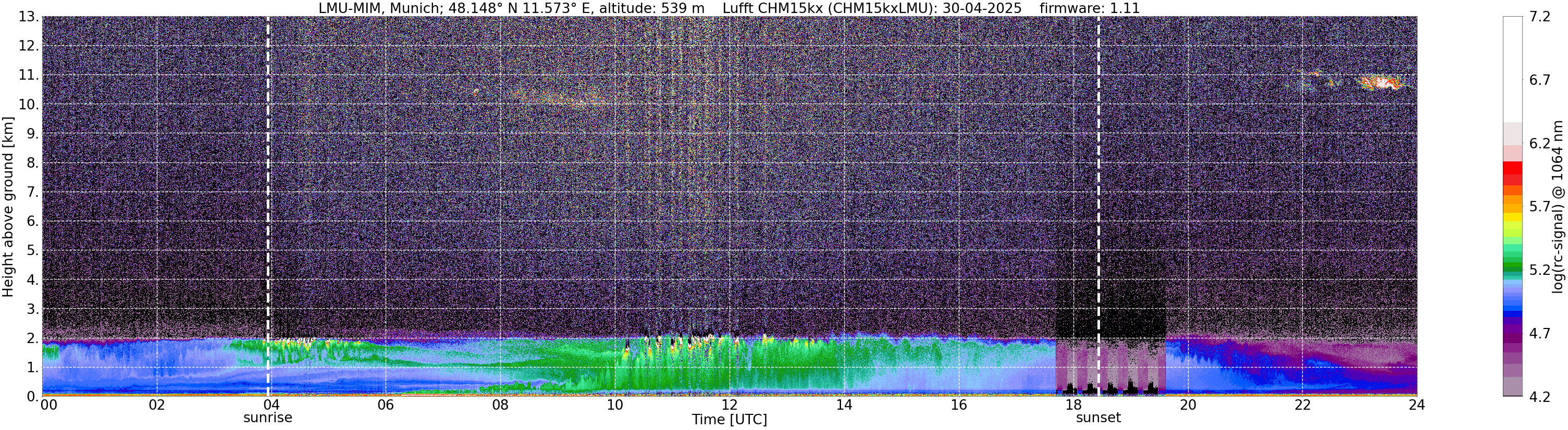Click the x-axis tick label '18'

[1073, 405]
